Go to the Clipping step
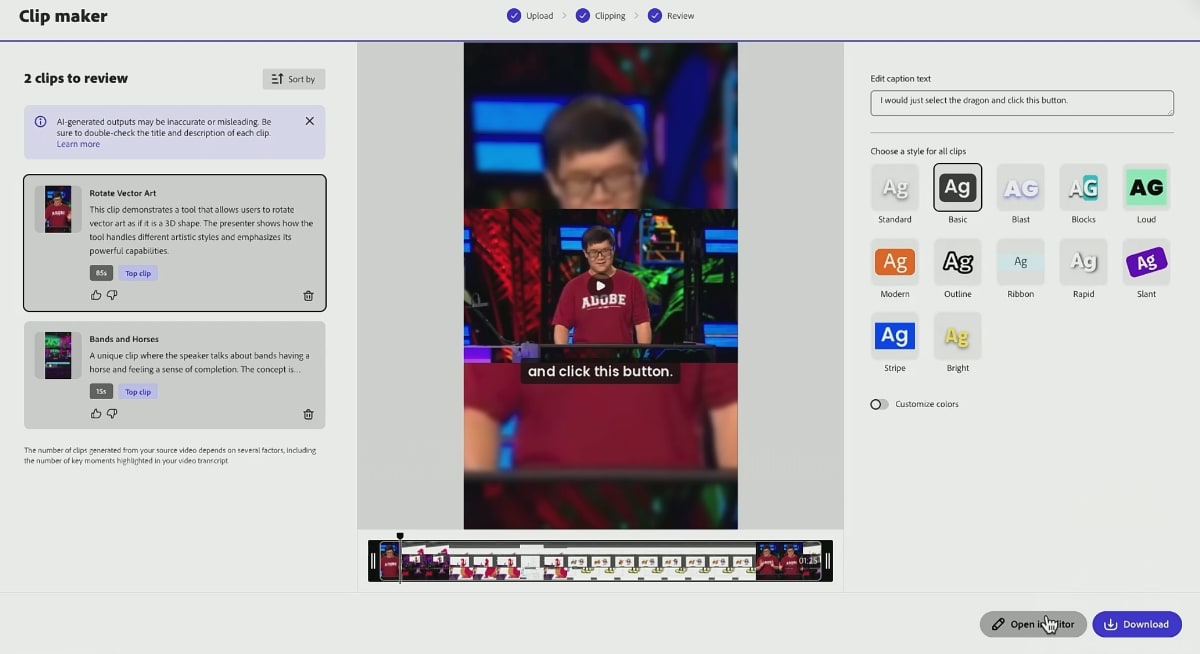Image resolution: width=1200 pixels, height=654 pixels. click(x=601, y=15)
